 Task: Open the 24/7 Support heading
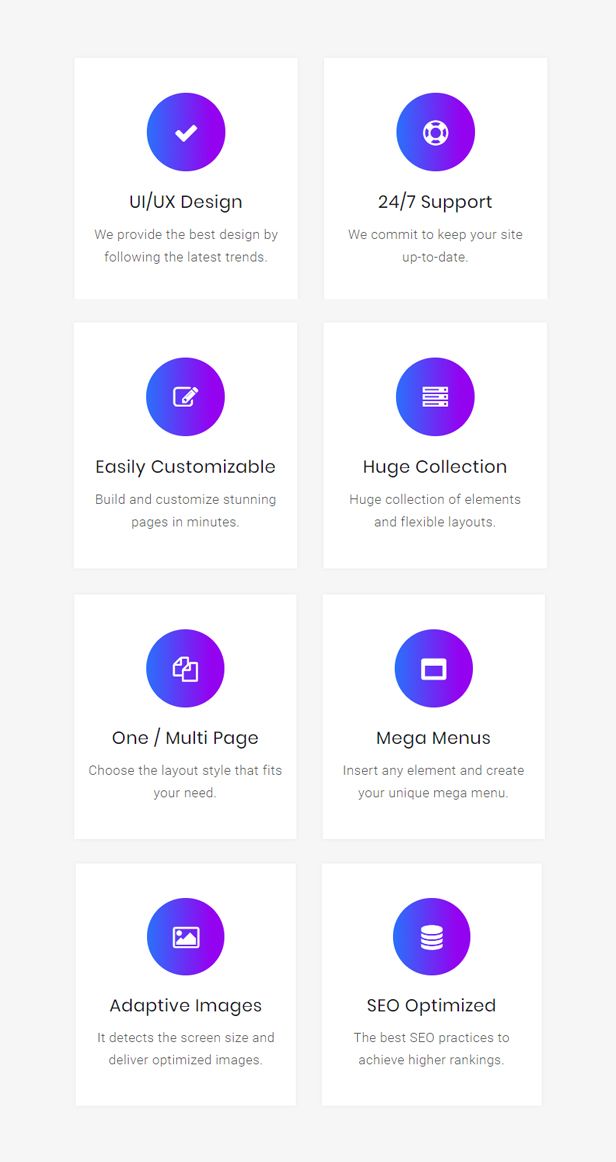[x=435, y=202]
